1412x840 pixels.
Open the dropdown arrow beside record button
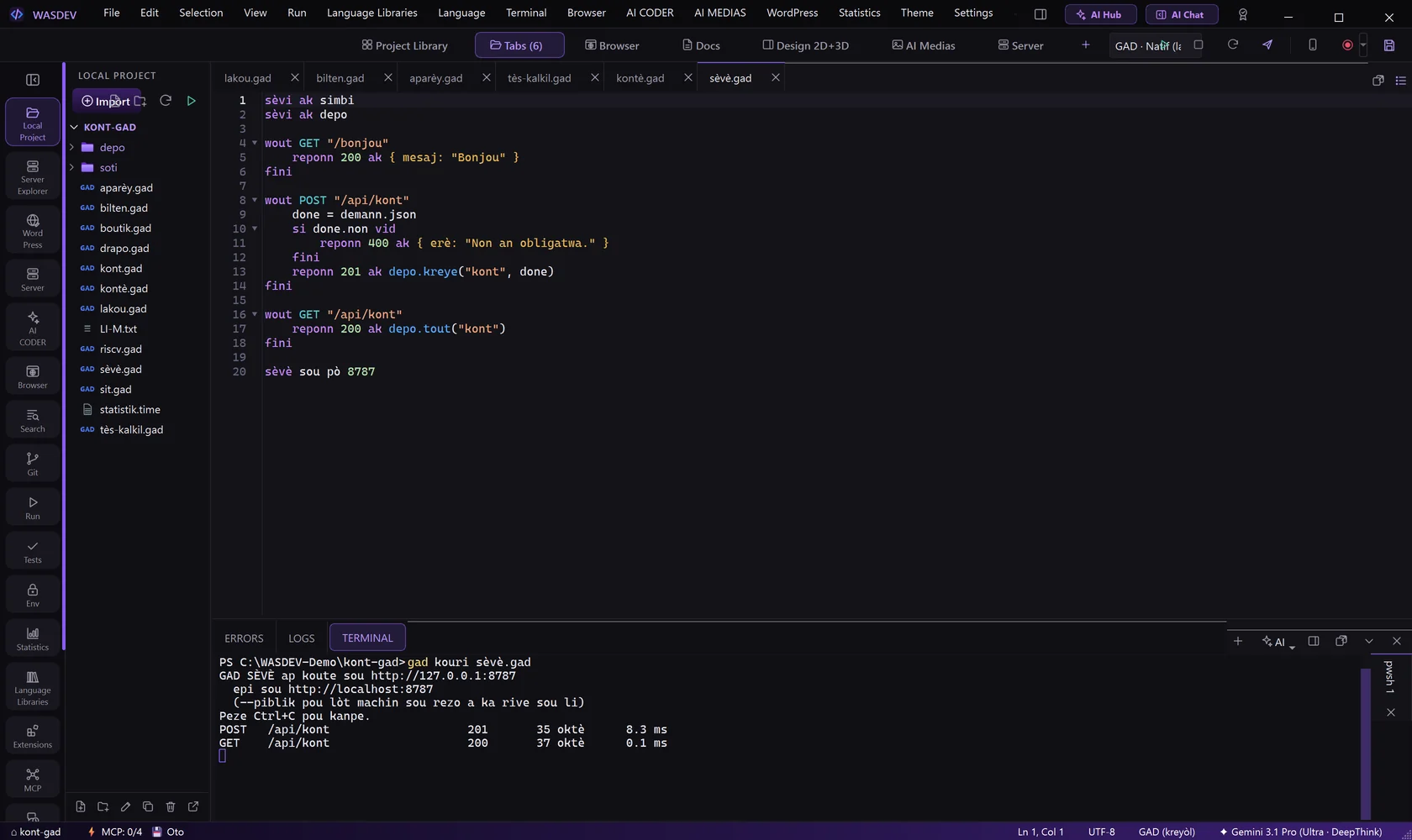coord(1363,45)
